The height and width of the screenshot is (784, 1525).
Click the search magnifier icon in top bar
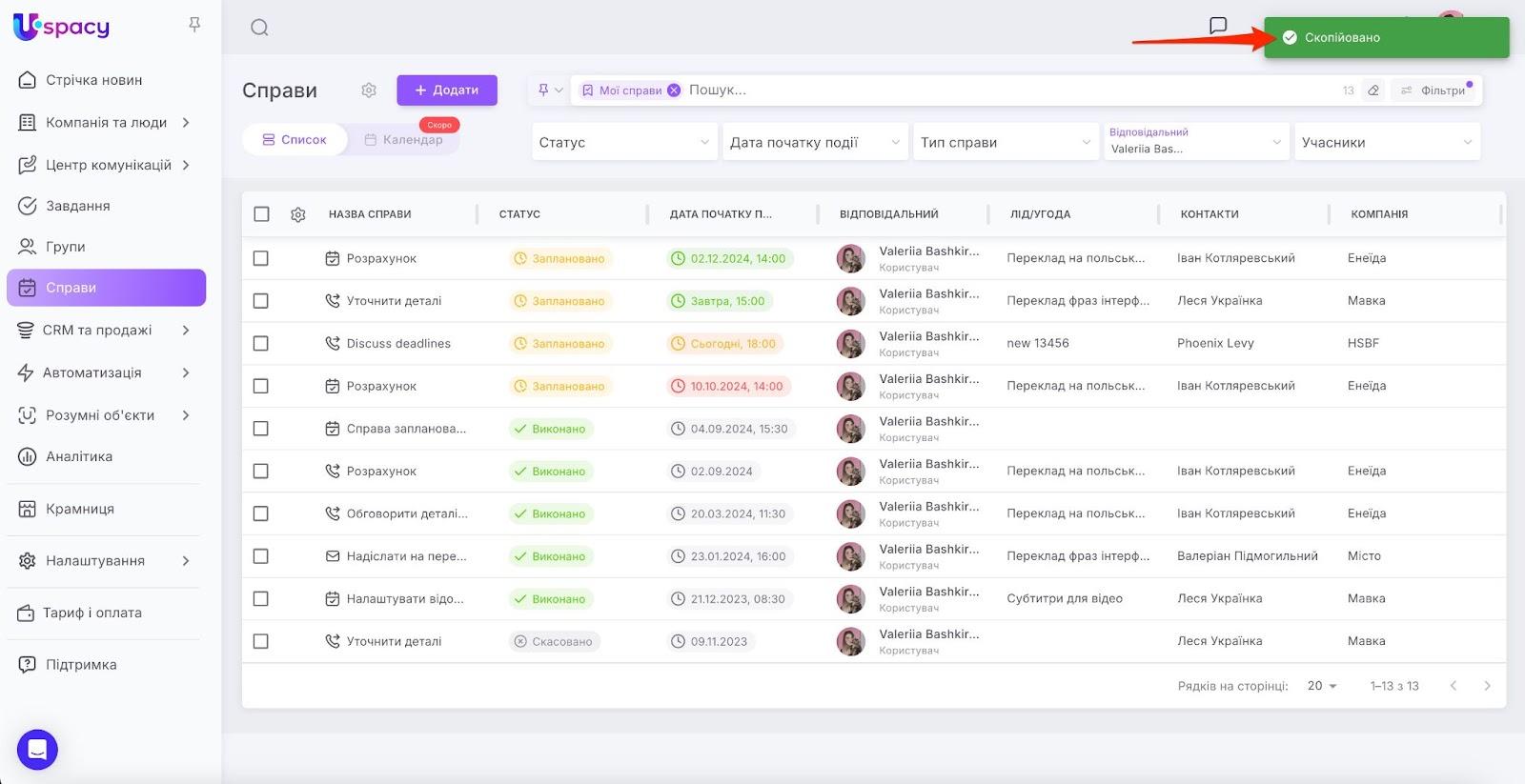(259, 28)
